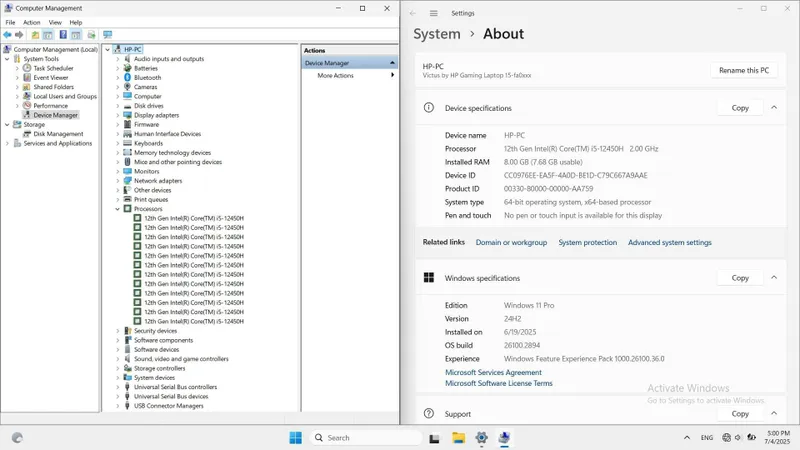This screenshot has width=800, height=450.
Task: Open the View menu
Action: click(55, 22)
